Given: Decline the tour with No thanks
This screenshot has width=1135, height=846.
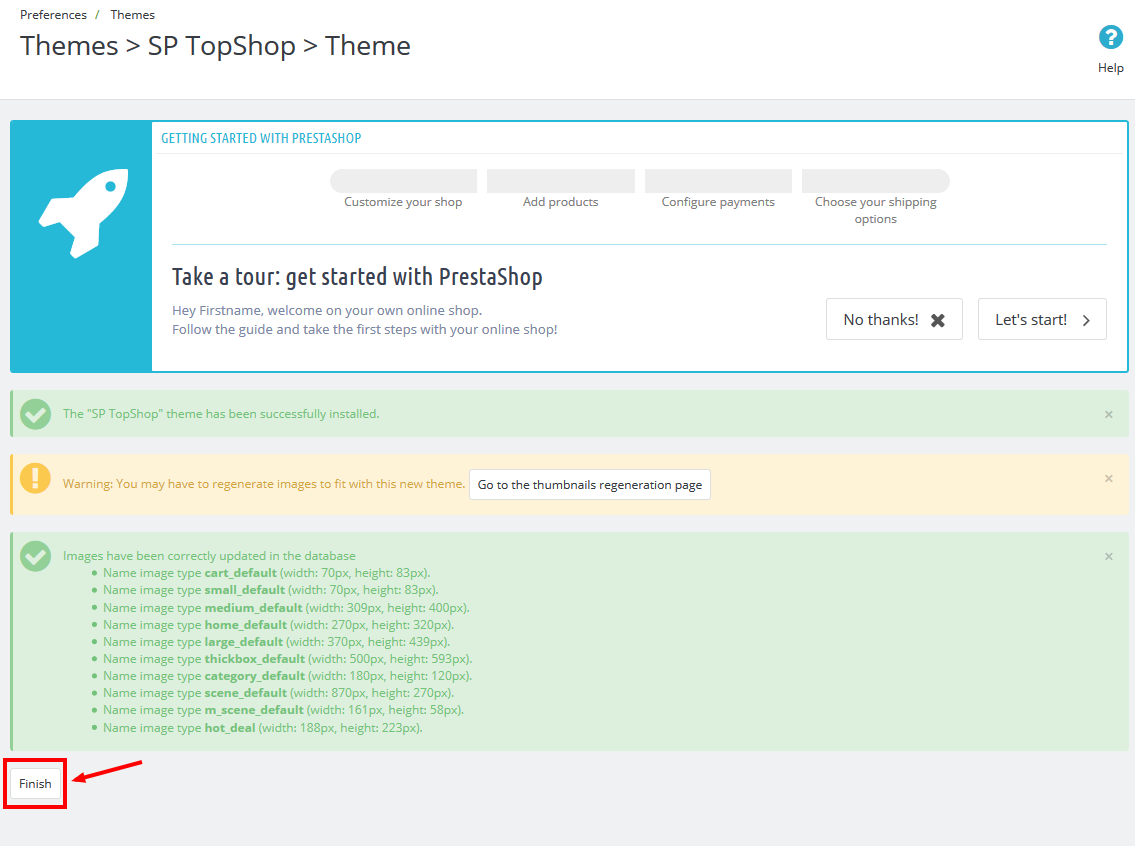Looking at the screenshot, I should [894, 319].
